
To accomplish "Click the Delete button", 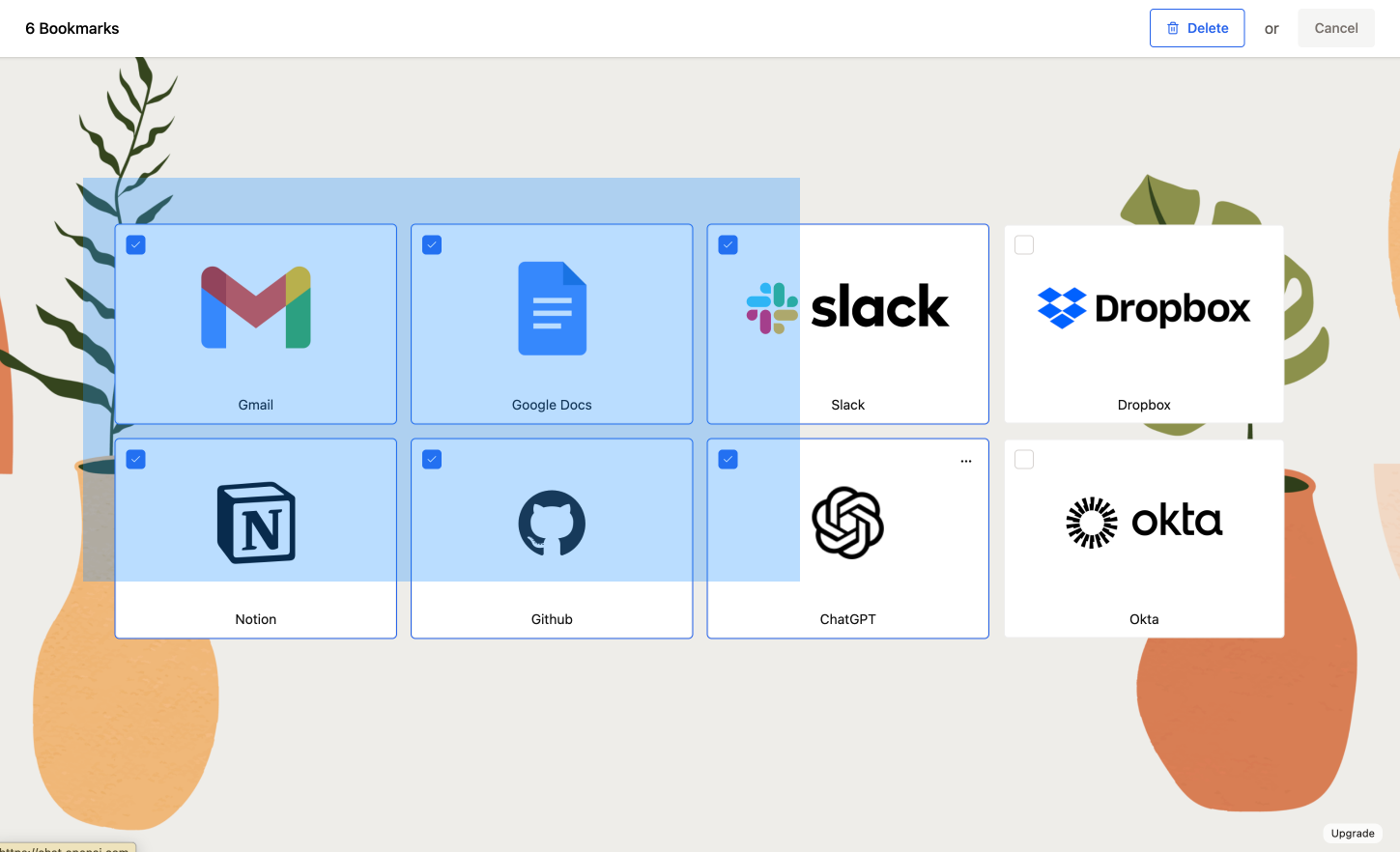I will click(1197, 28).
